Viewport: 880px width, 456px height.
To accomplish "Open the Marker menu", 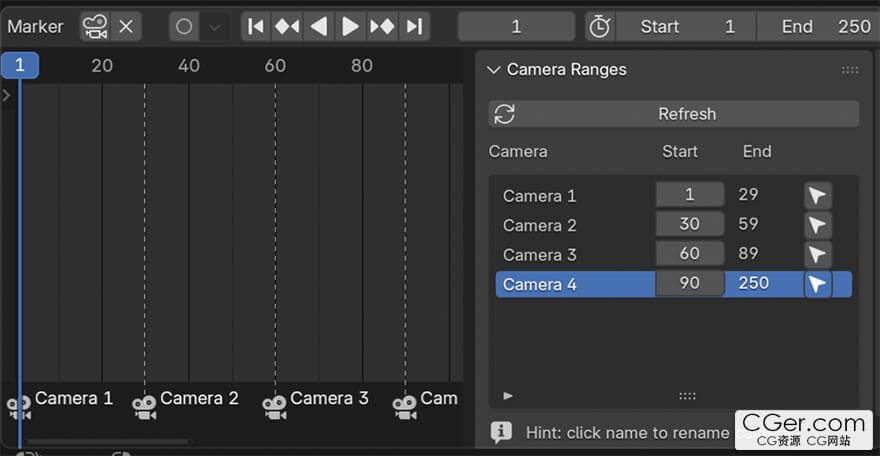I will (35, 27).
